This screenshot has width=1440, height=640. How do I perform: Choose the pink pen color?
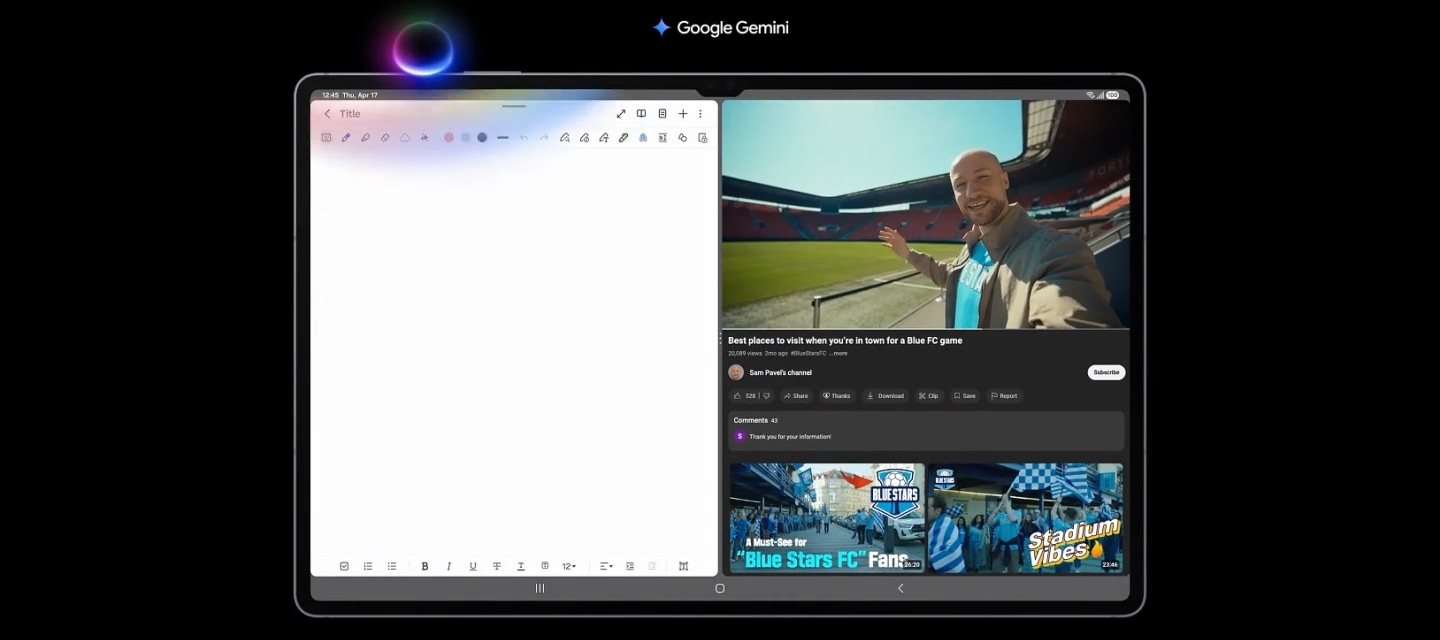pos(449,138)
